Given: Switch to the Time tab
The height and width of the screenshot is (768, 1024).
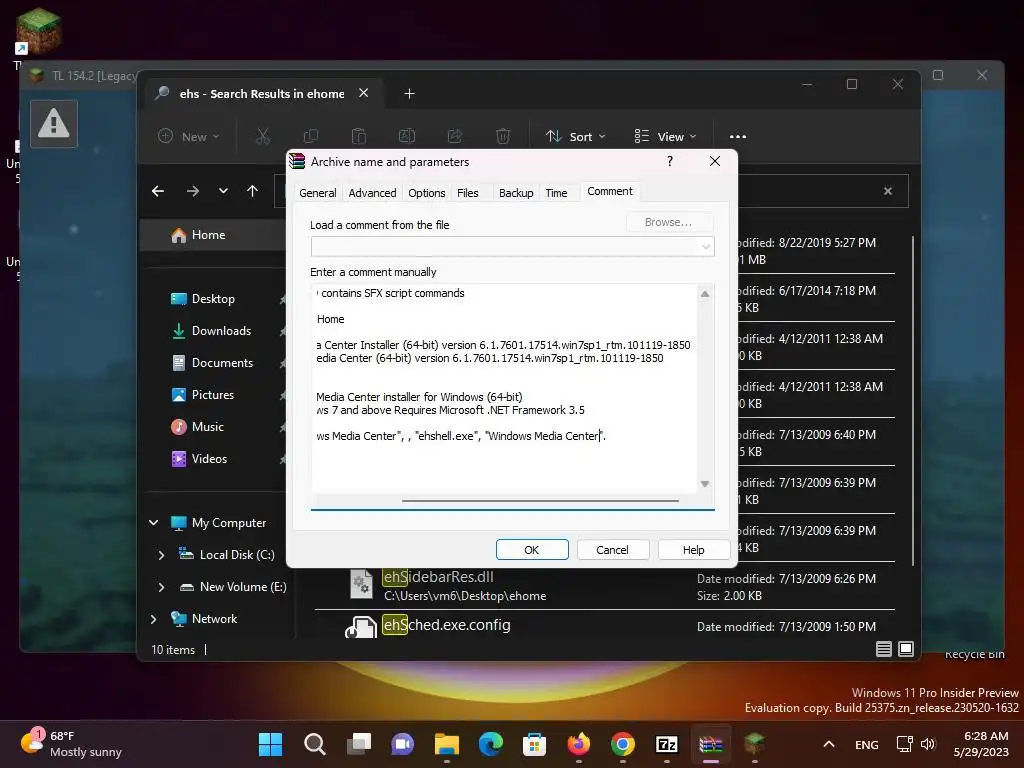Looking at the screenshot, I should point(556,193).
